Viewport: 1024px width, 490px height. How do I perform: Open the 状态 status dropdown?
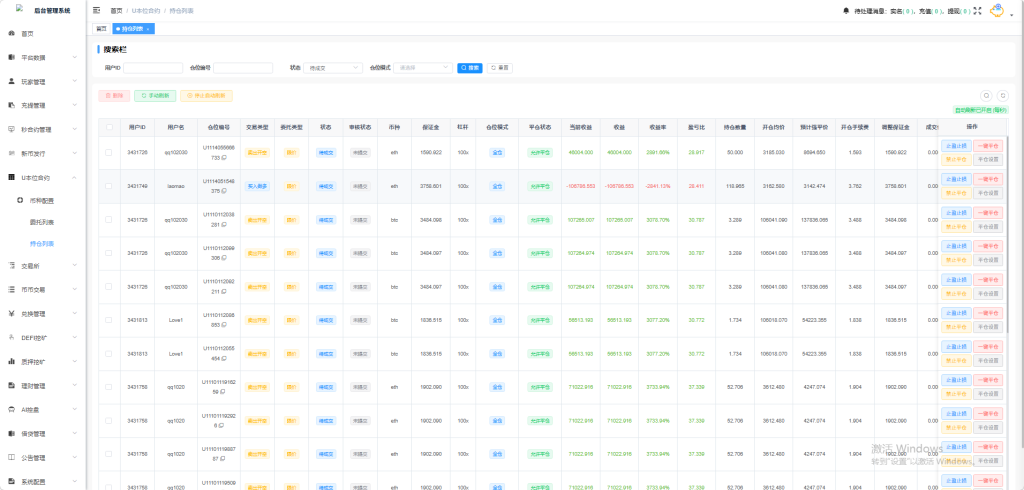pyautogui.click(x=332, y=68)
